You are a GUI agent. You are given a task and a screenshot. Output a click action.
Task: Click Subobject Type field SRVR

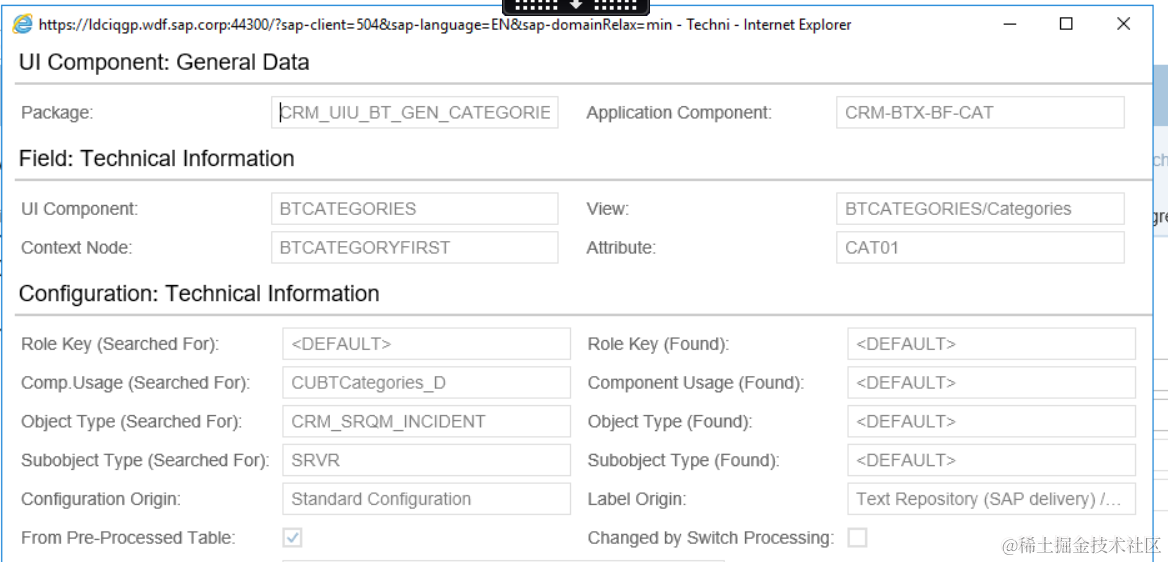pyautogui.click(x=427, y=460)
